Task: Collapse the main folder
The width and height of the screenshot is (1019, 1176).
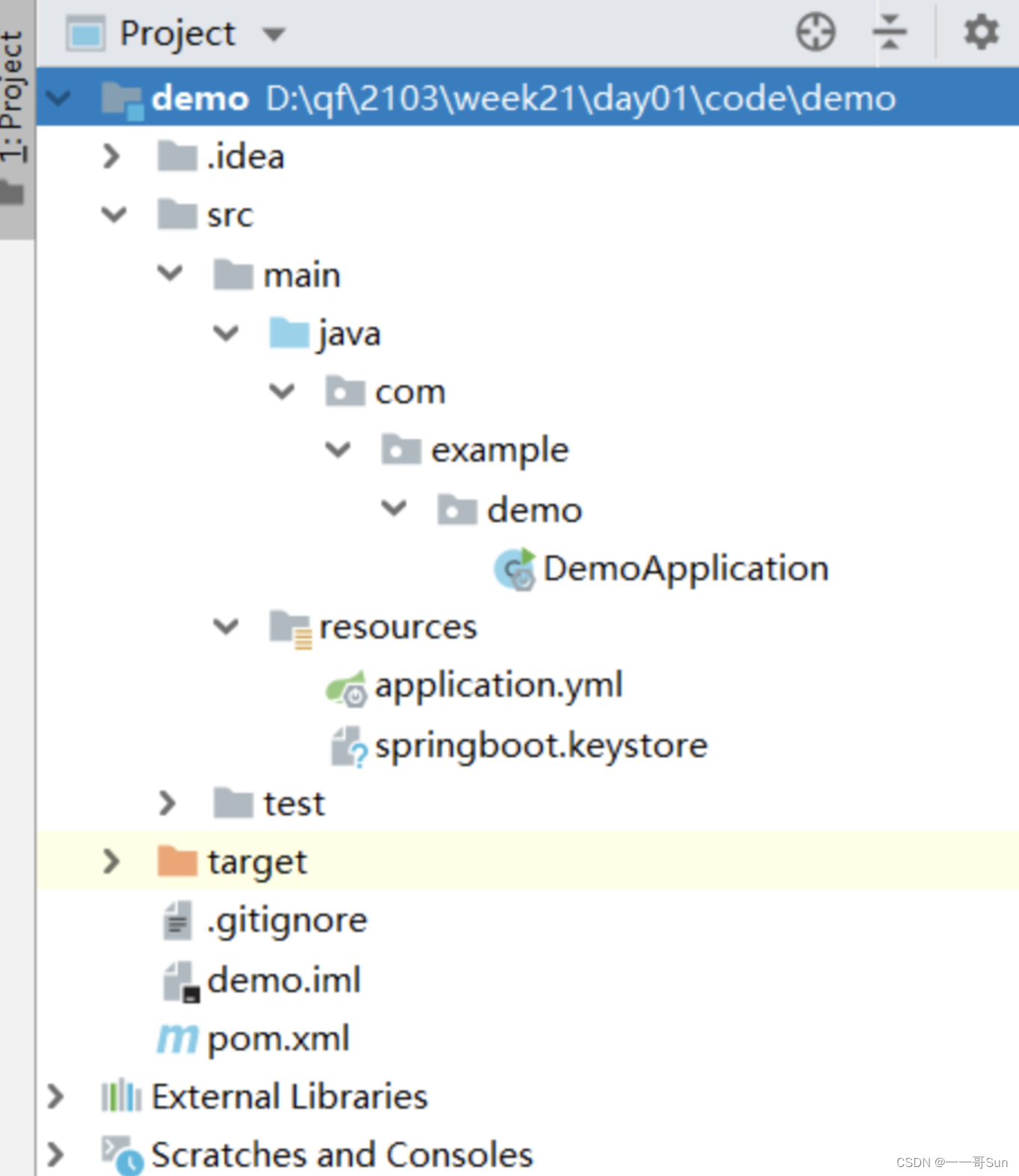Action: tap(170, 273)
